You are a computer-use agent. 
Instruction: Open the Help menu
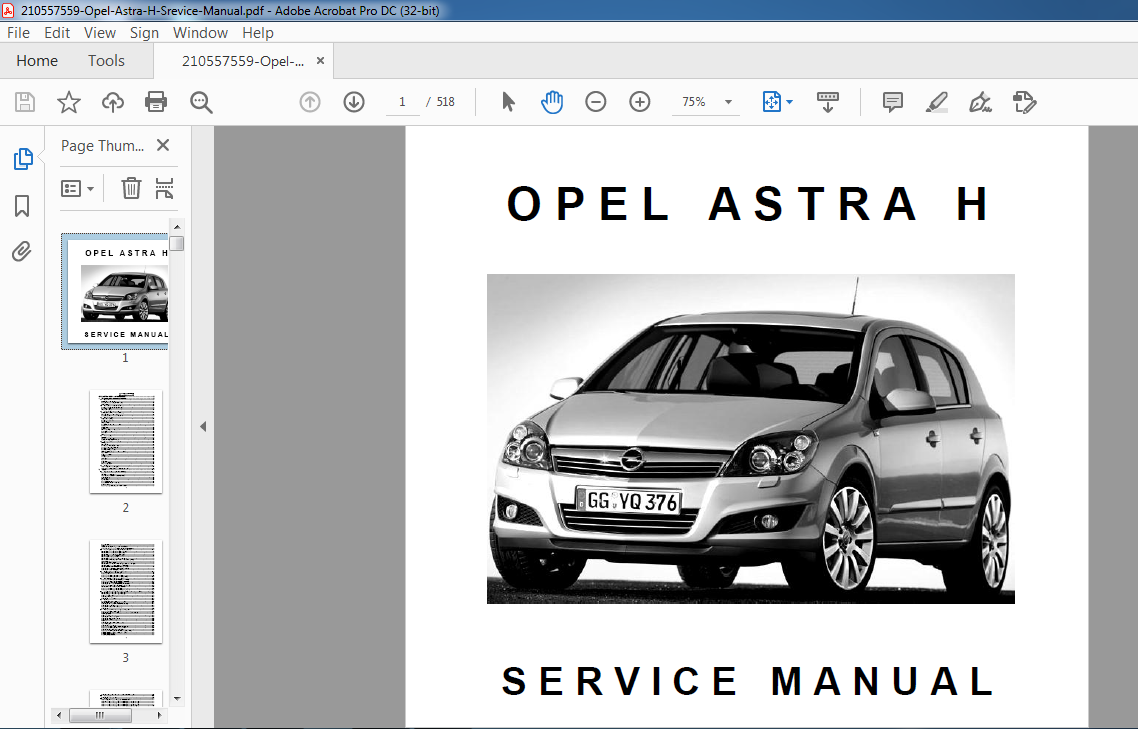pyautogui.click(x=258, y=33)
